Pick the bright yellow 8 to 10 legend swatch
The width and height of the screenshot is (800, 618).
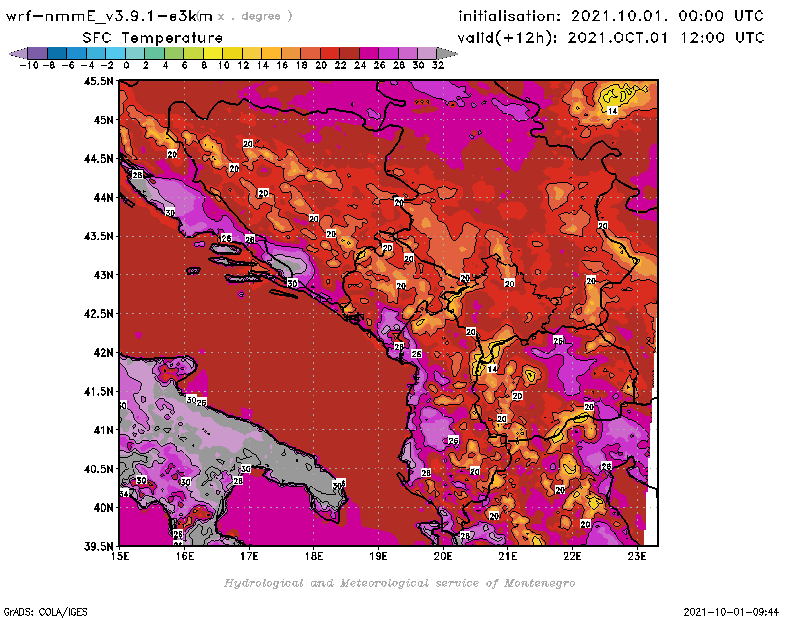pos(213,53)
